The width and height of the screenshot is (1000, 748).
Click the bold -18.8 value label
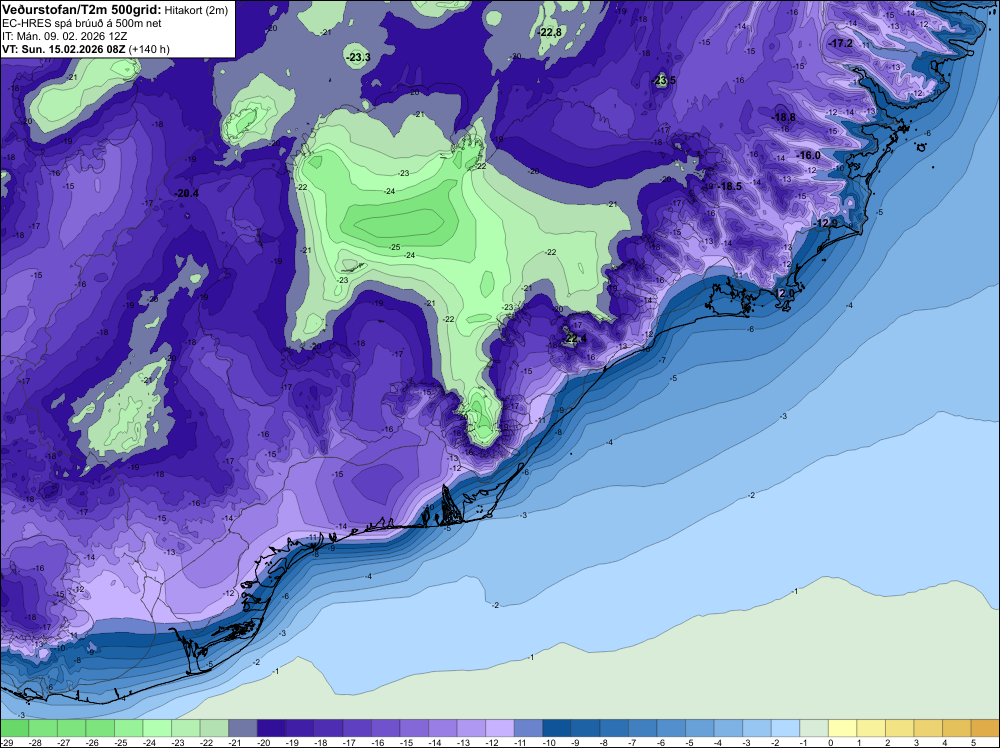tap(784, 117)
